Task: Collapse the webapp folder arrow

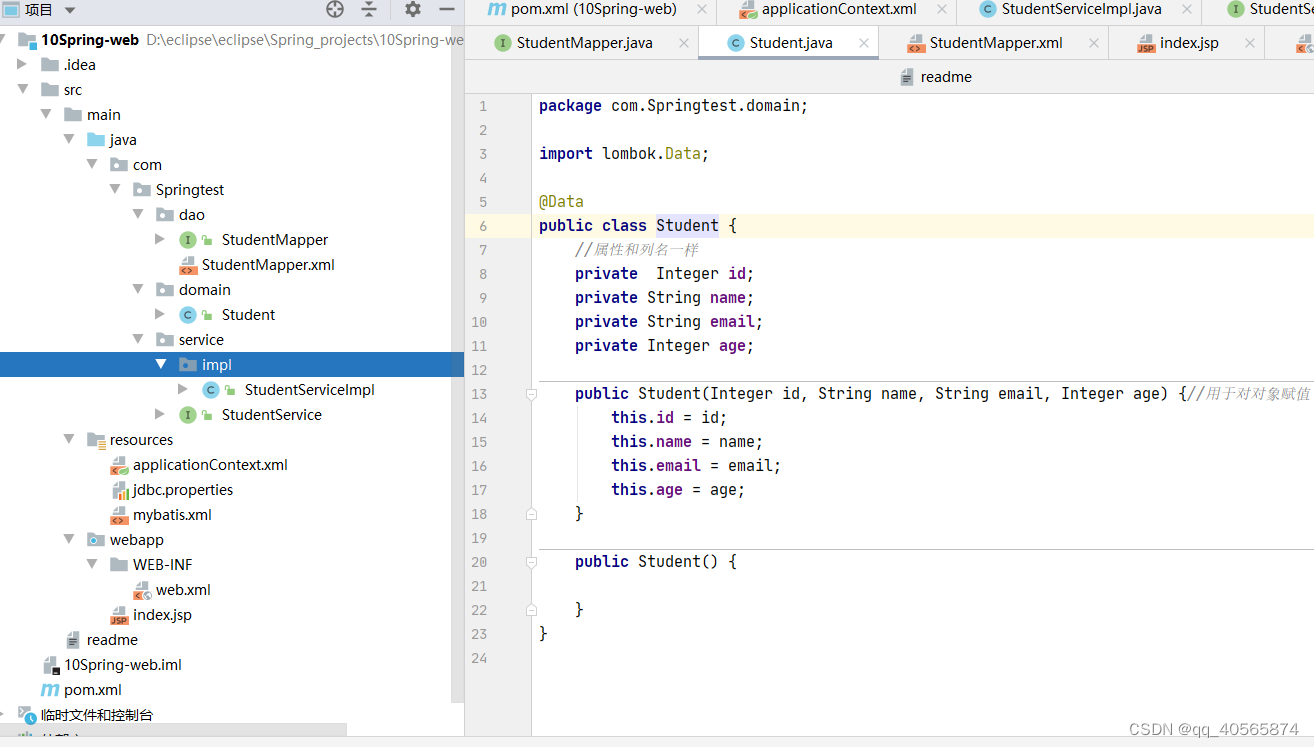Action: click(69, 540)
